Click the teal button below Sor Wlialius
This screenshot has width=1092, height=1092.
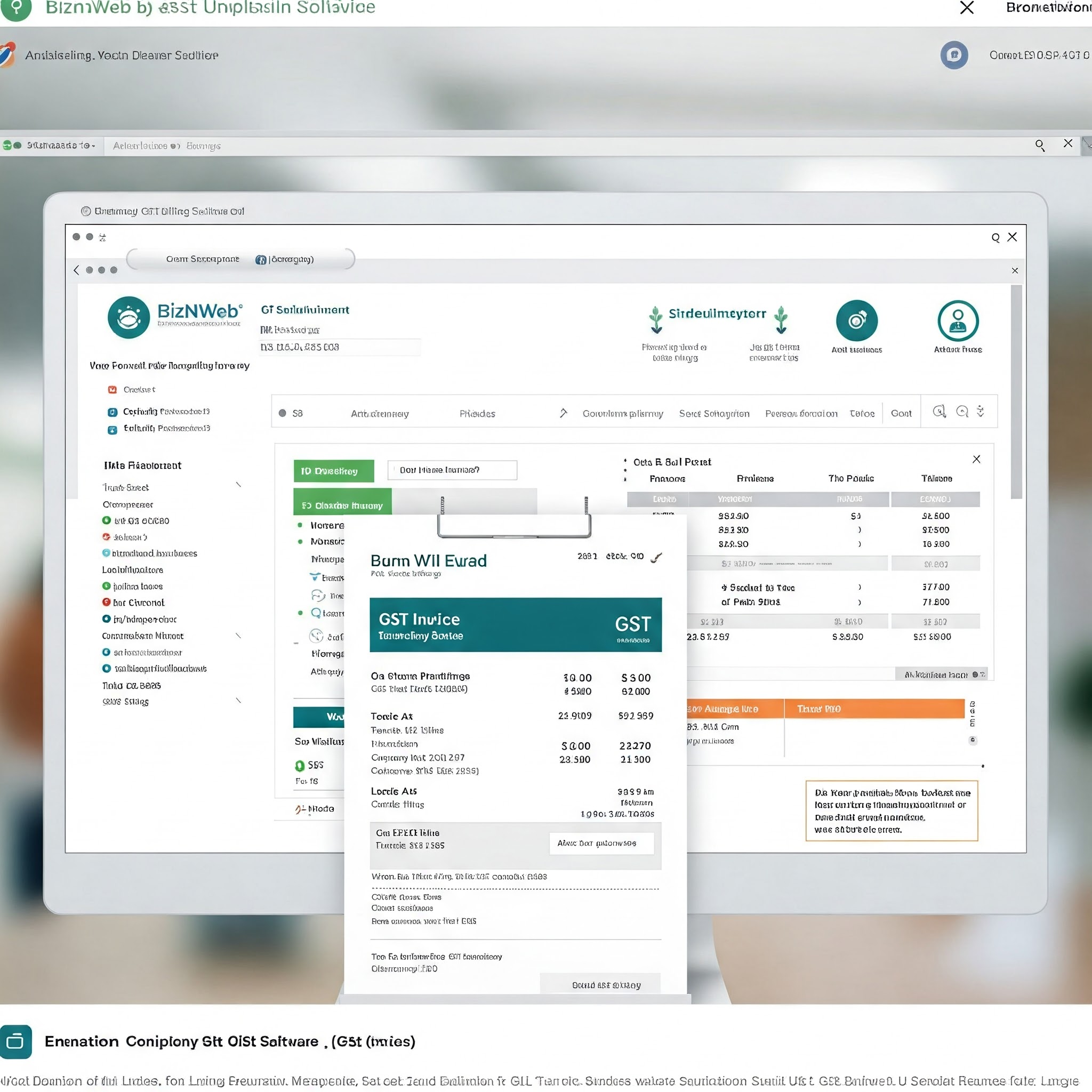(318, 717)
